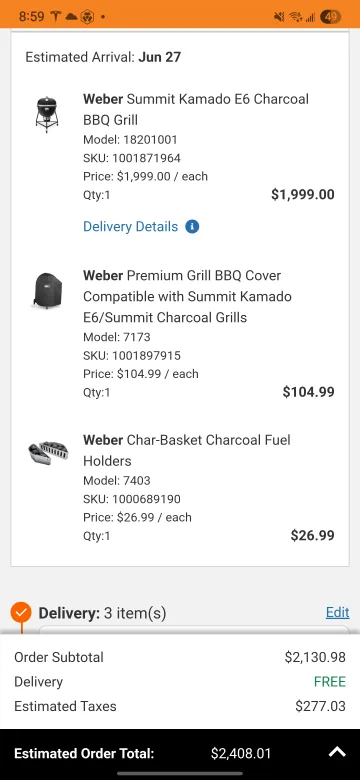
Task: Expand the Estimated Order Total chevron
Action: [x=337, y=752]
